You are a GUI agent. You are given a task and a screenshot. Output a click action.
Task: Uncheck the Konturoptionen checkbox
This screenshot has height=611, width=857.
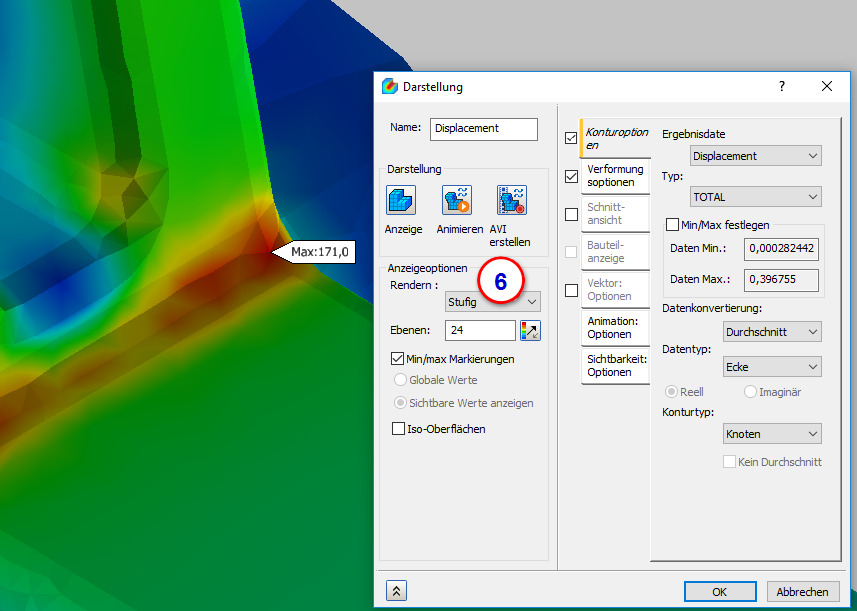[571, 138]
